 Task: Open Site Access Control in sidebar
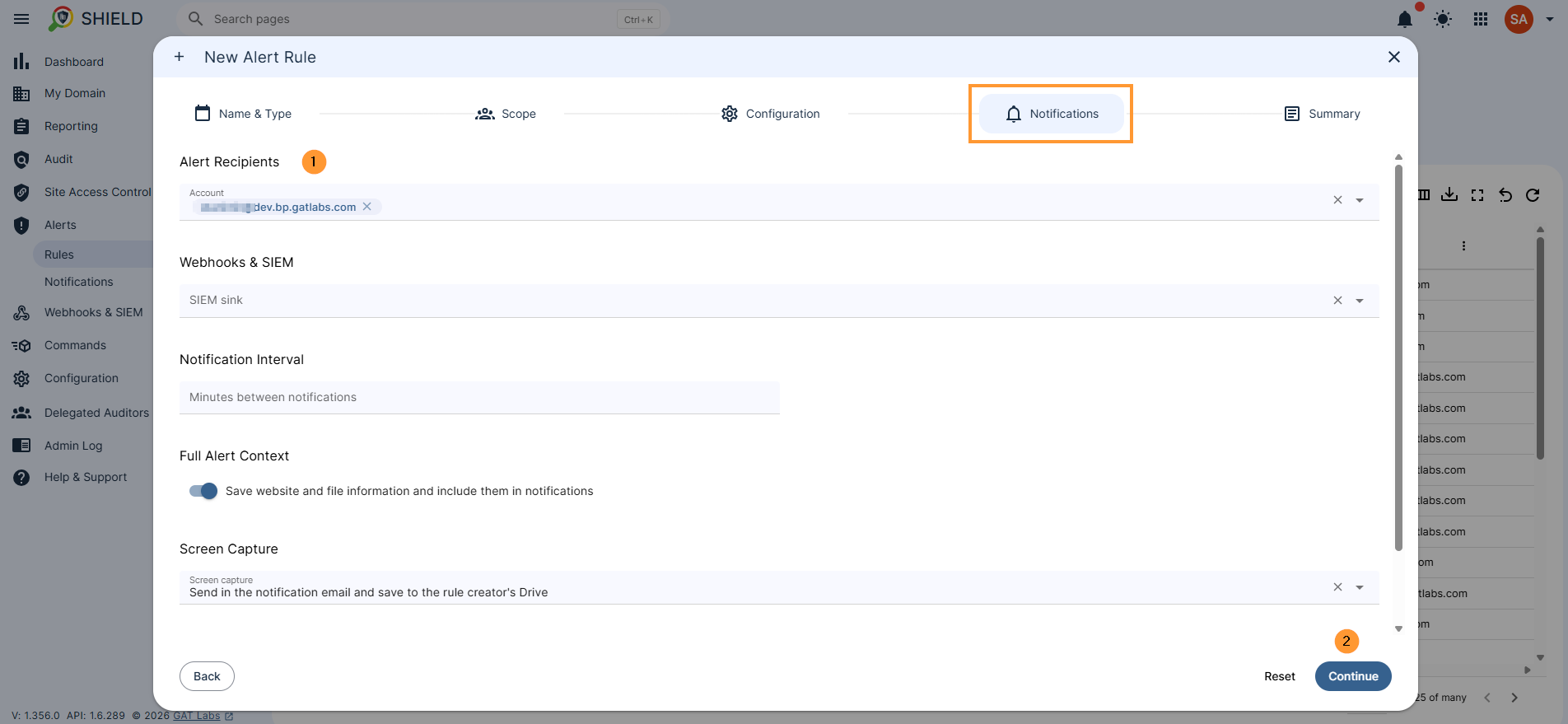click(x=97, y=192)
